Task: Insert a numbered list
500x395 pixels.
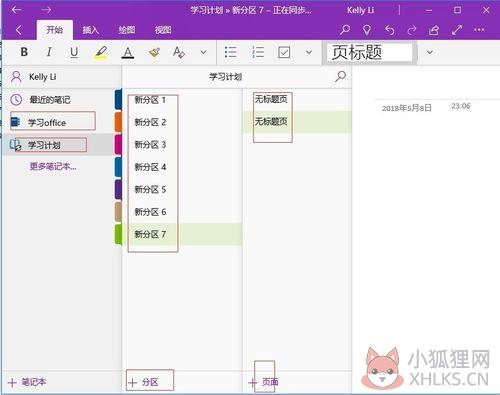Action: pyautogui.click(x=258, y=52)
